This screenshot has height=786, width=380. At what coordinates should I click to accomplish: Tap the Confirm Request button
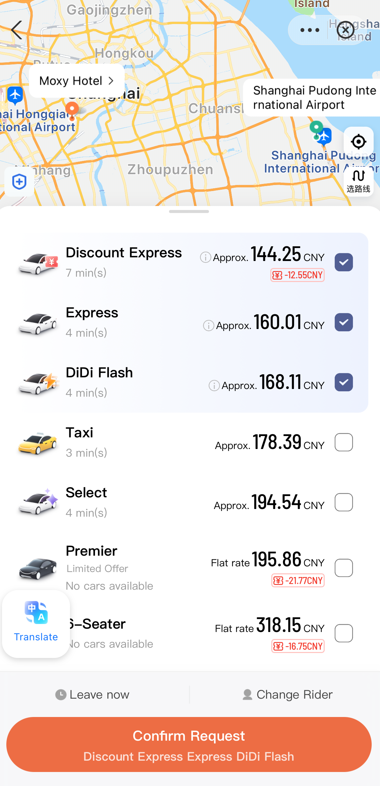189,744
